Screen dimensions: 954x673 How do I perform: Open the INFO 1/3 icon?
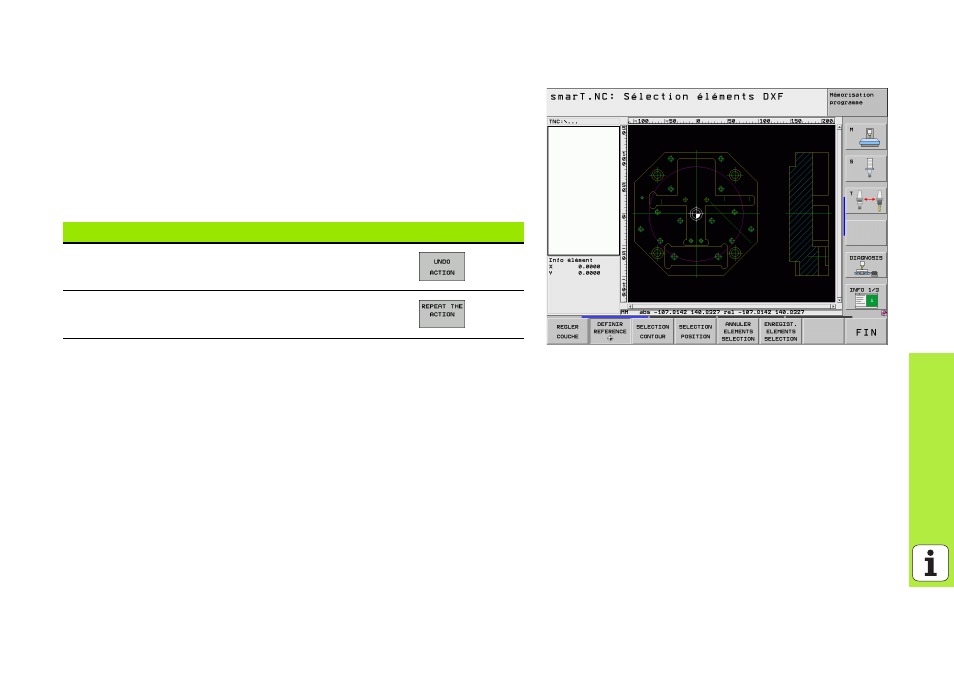tap(866, 297)
